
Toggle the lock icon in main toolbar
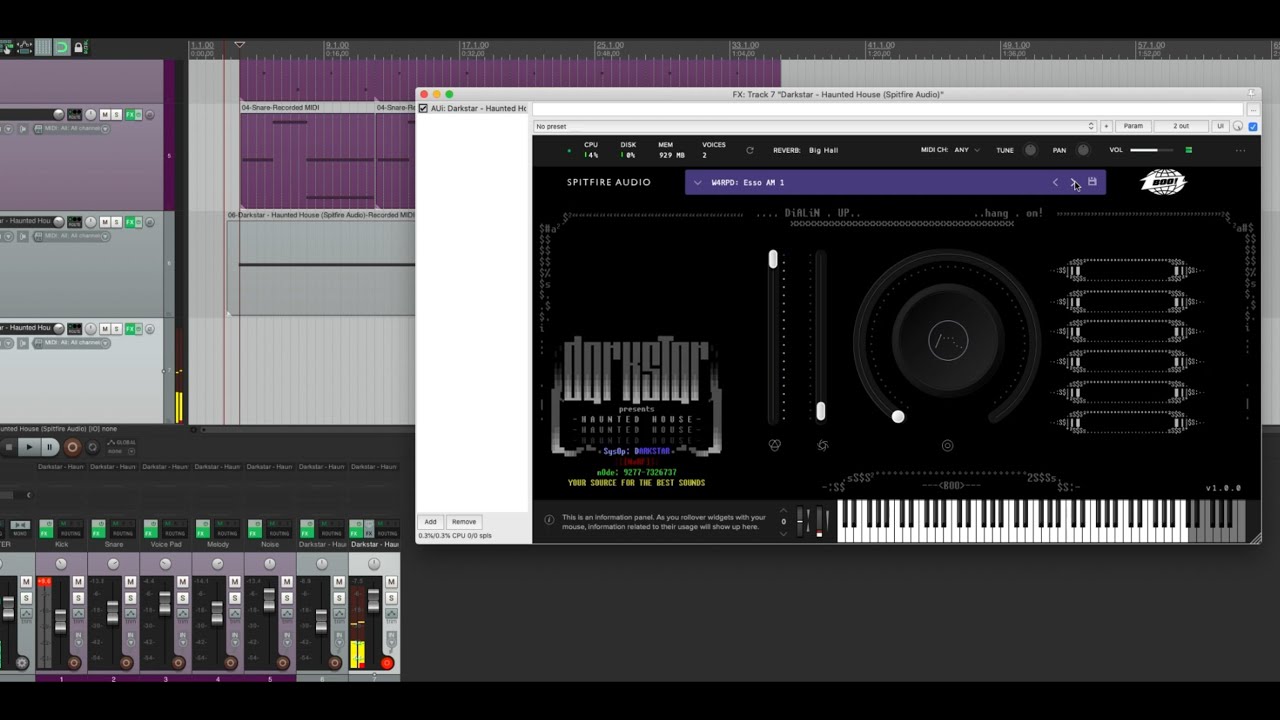coord(78,47)
